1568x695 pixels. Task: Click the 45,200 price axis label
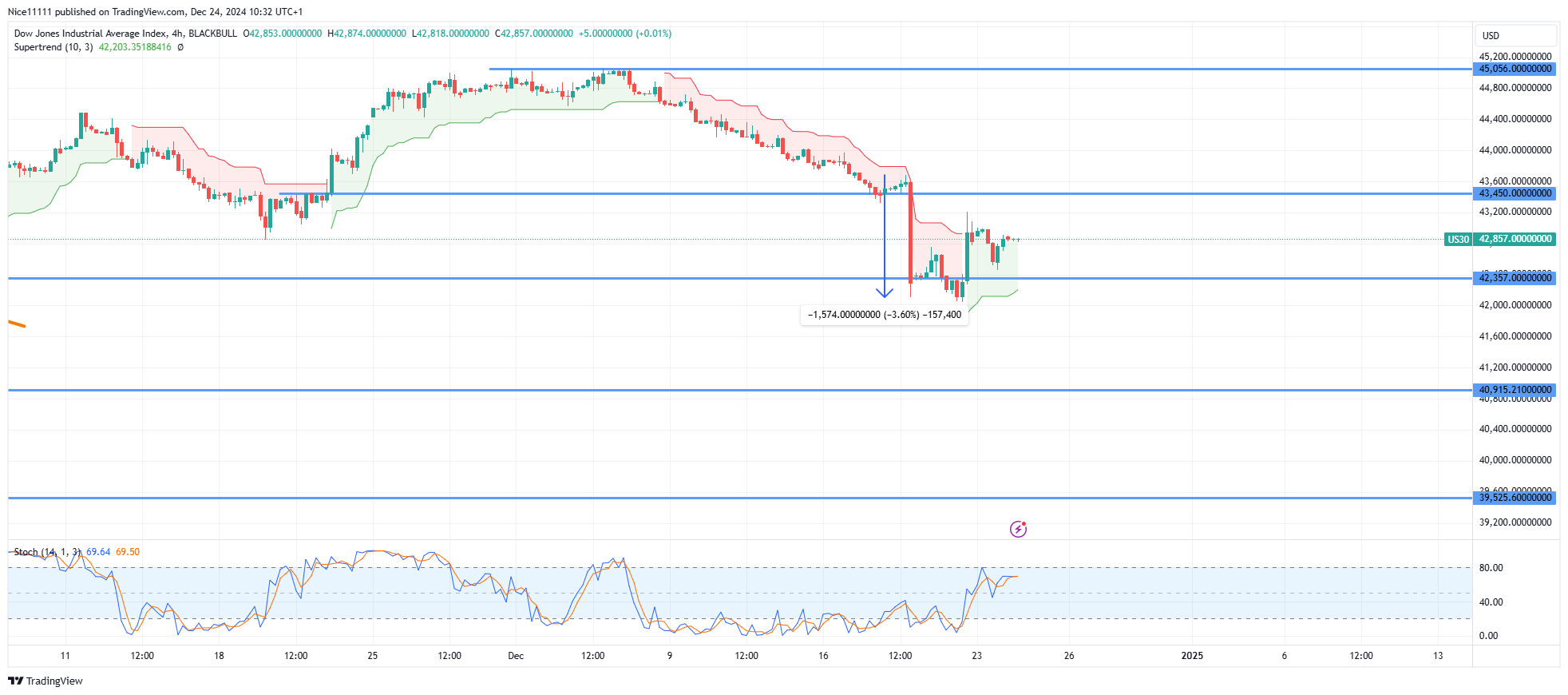(x=1515, y=57)
